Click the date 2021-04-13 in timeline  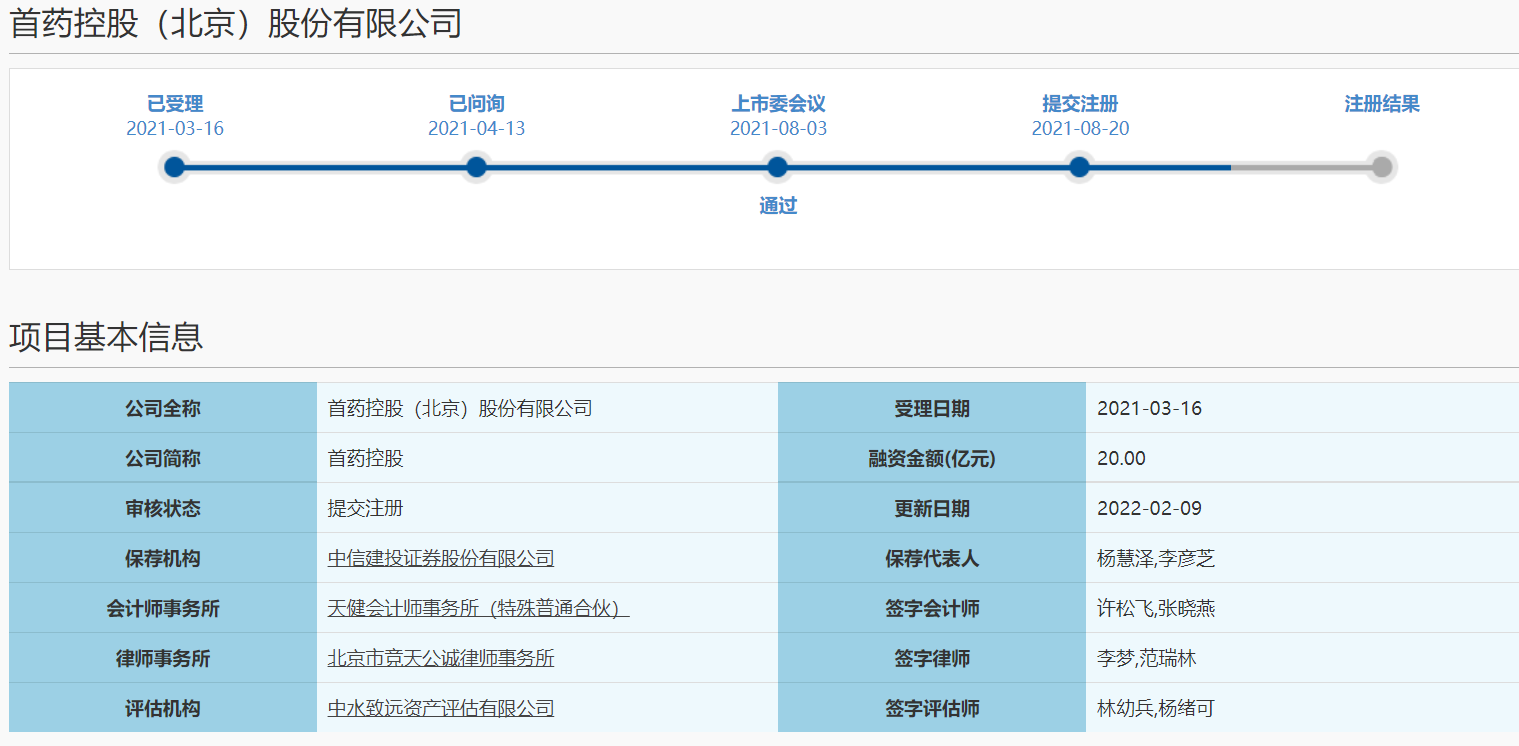coord(477,129)
